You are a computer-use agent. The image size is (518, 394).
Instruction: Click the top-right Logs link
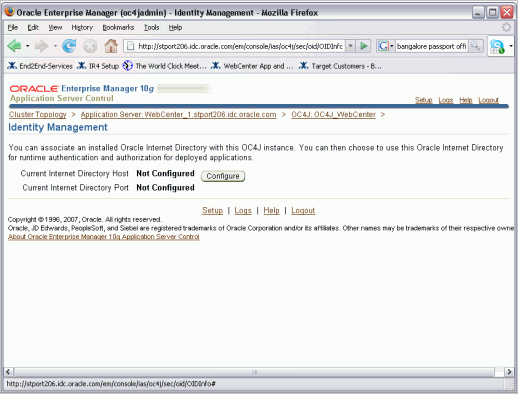pyautogui.click(x=445, y=100)
